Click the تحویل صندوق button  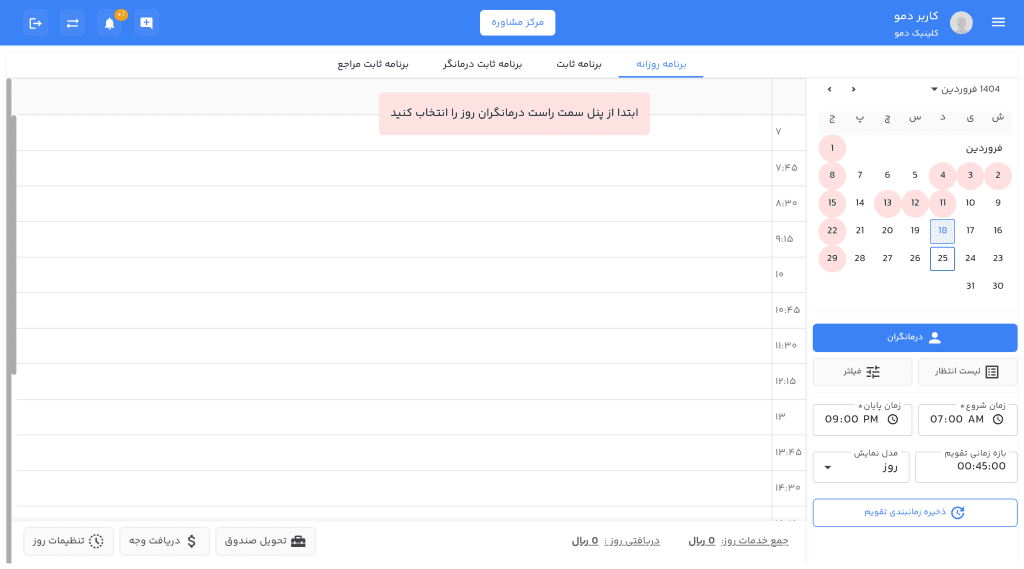(265, 541)
